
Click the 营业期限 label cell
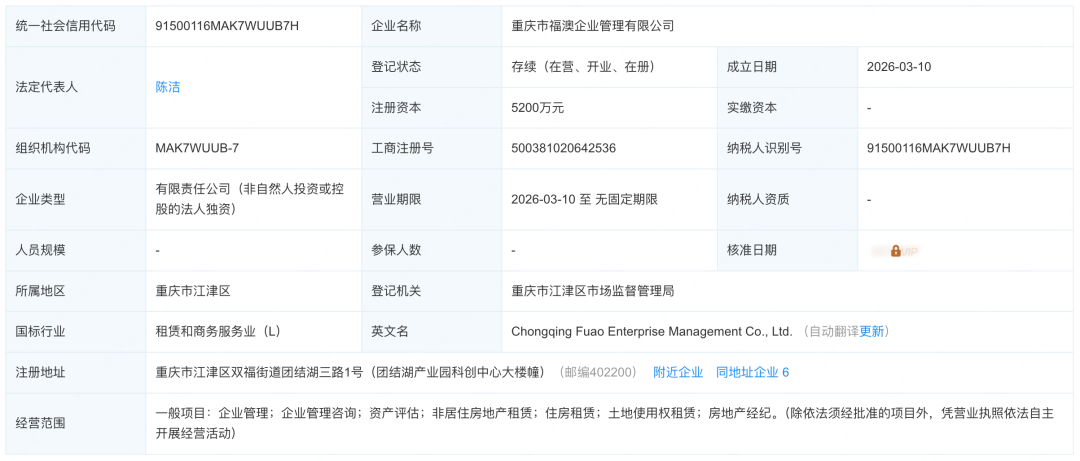click(x=432, y=200)
